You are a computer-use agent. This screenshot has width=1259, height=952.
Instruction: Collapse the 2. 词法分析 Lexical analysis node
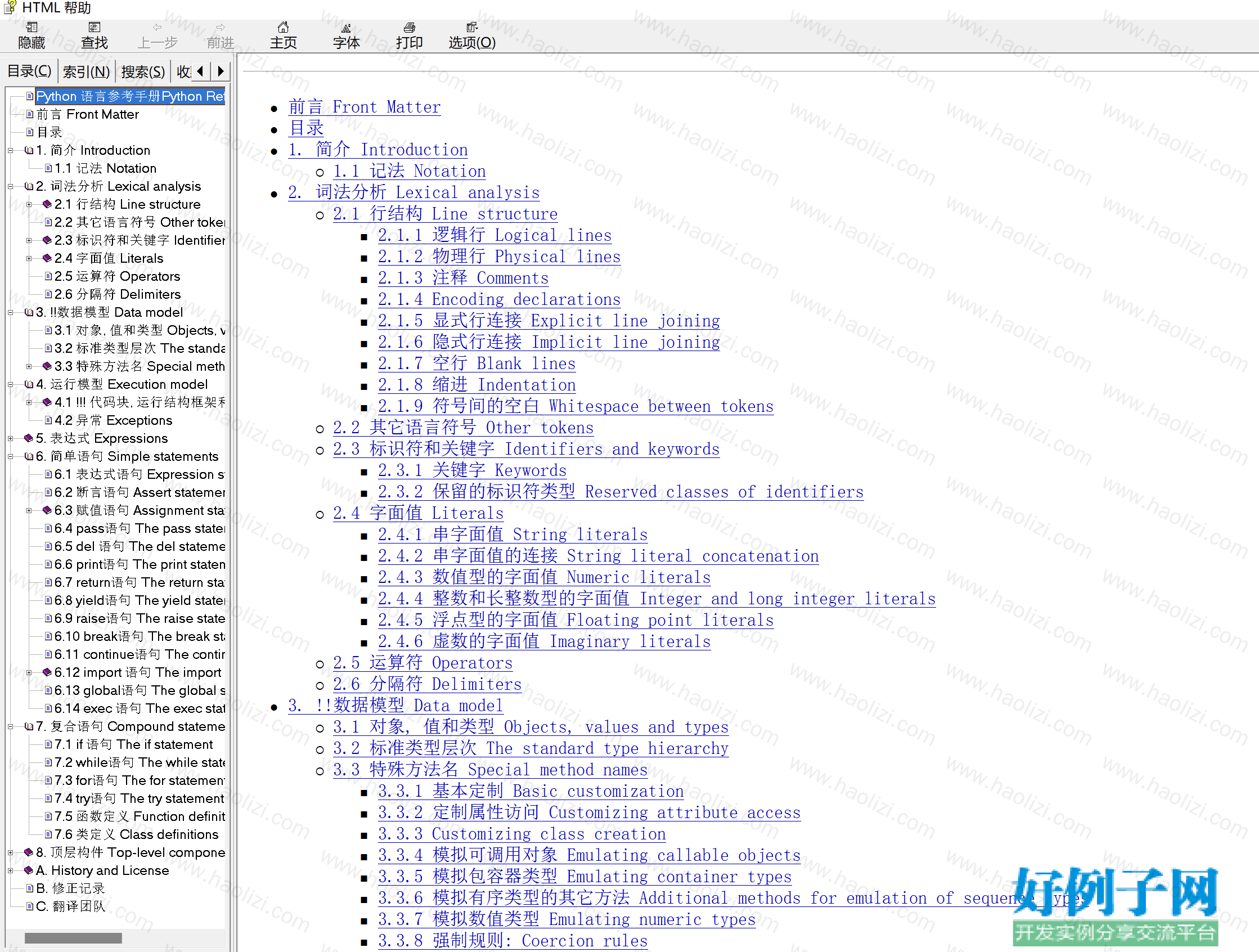click(10, 187)
